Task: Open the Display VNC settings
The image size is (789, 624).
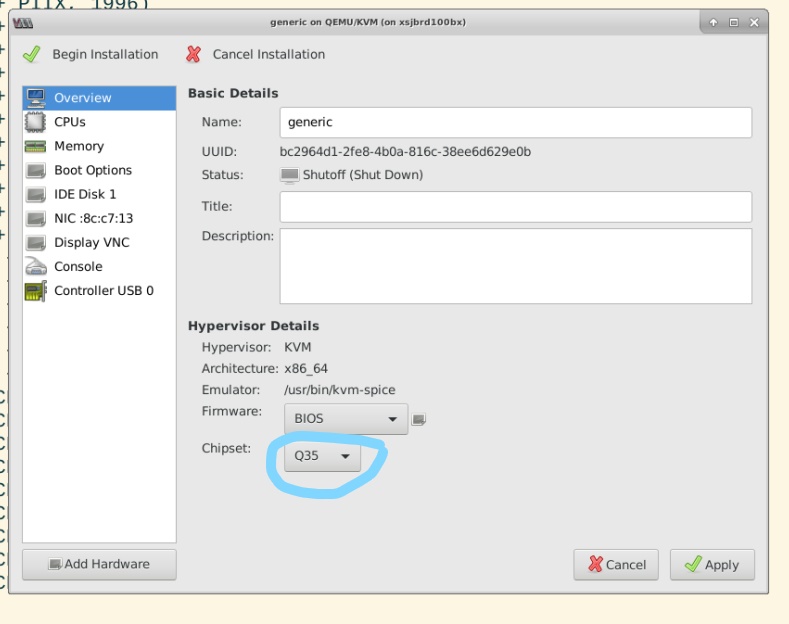Action: (91, 242)
